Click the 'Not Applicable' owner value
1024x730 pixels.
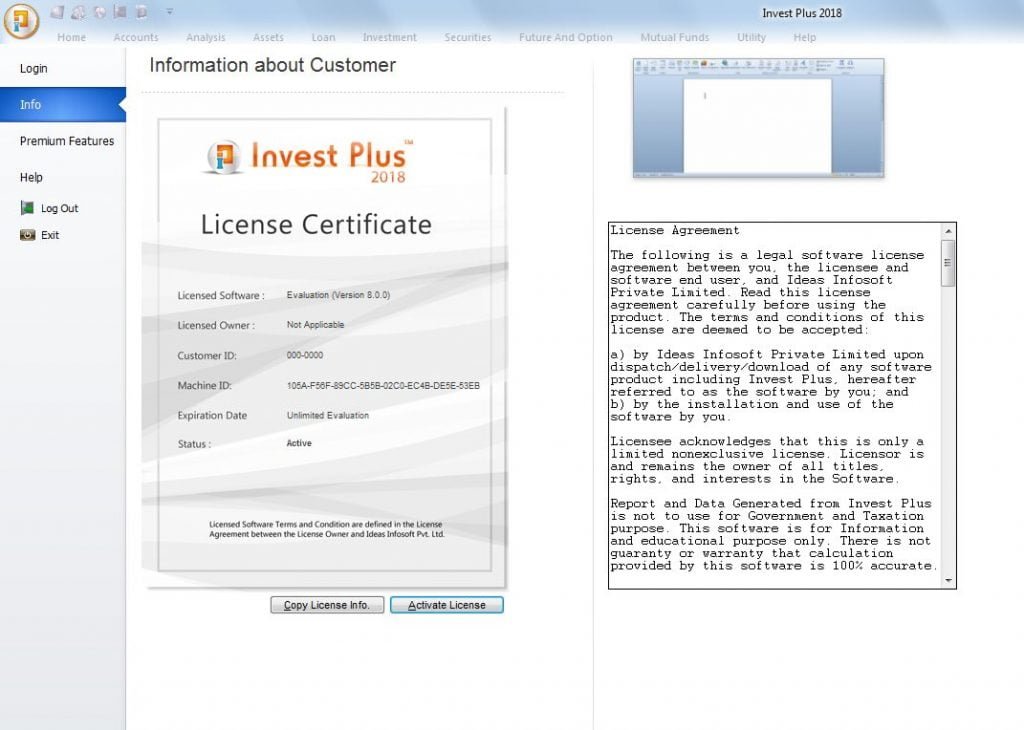point(315,325)
